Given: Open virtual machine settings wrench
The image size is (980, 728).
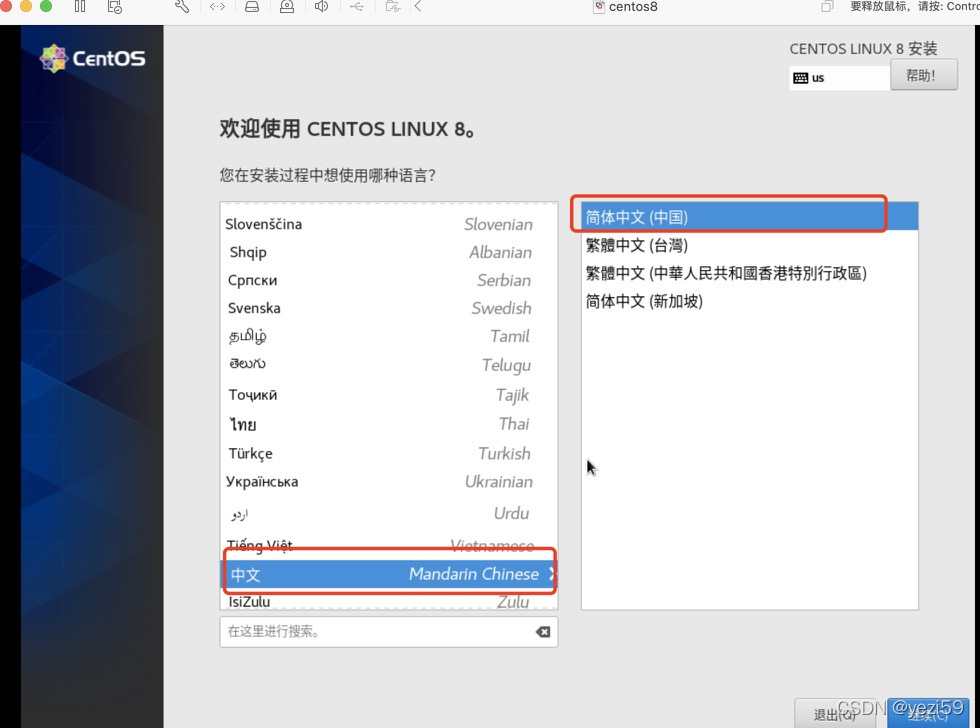Looking at the screenshot, I should [x=182, y=7].
